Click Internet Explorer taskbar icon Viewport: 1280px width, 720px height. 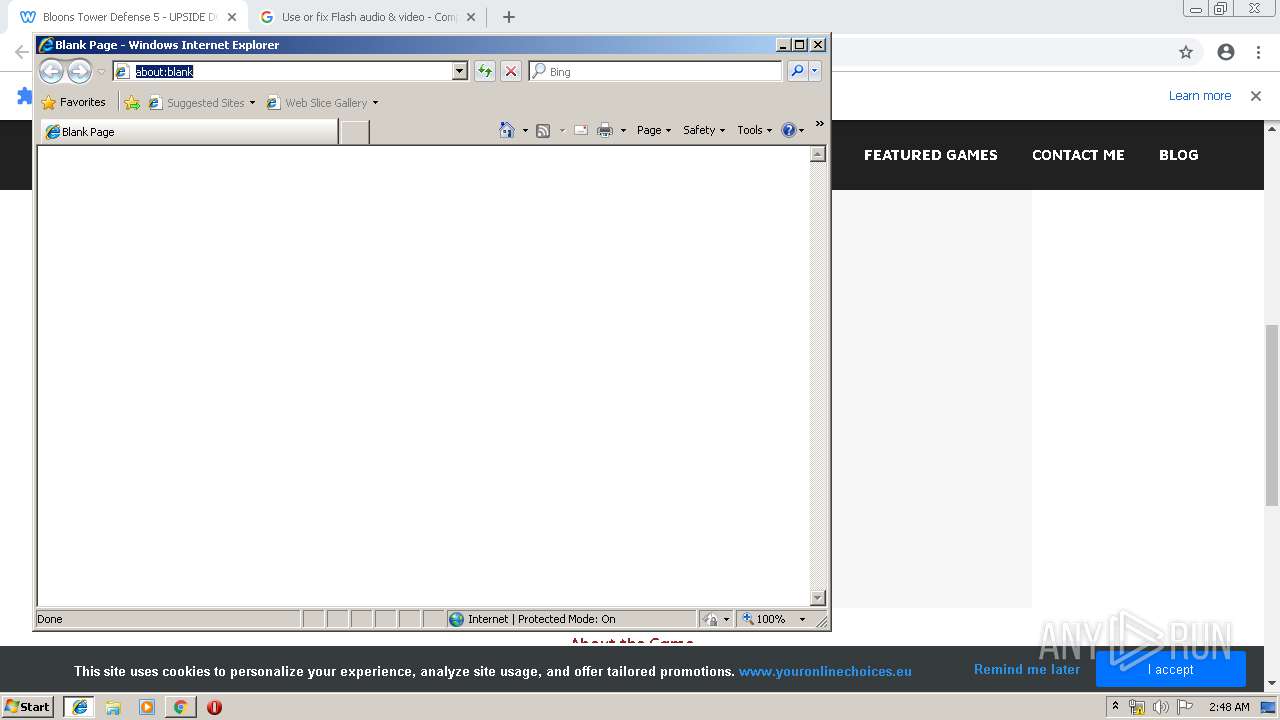pyautogui.click(x=79, y=706)
